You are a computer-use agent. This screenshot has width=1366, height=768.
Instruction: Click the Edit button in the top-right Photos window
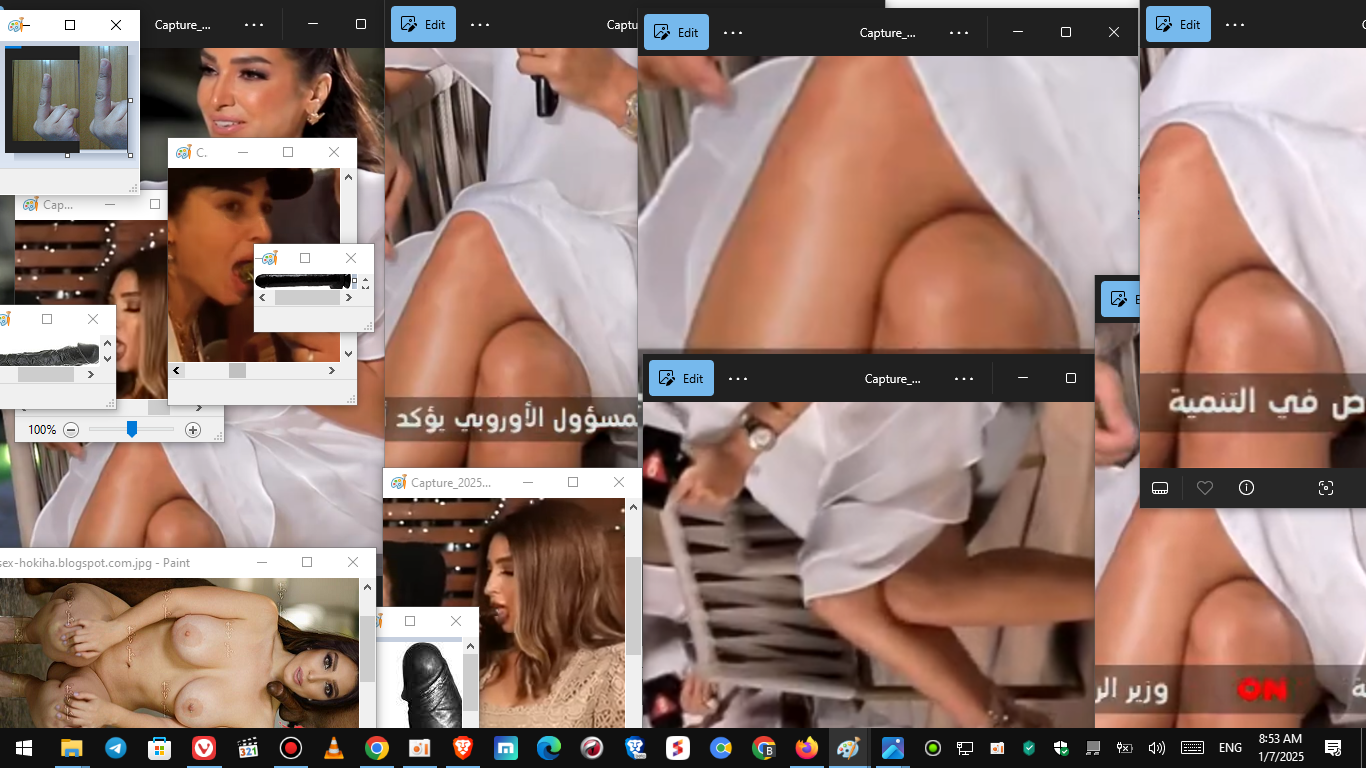click(x=1178, y=25)
